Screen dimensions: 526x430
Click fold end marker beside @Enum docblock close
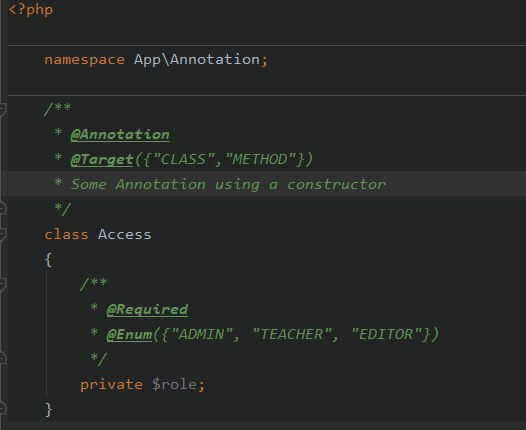click(x=3, y=358)
